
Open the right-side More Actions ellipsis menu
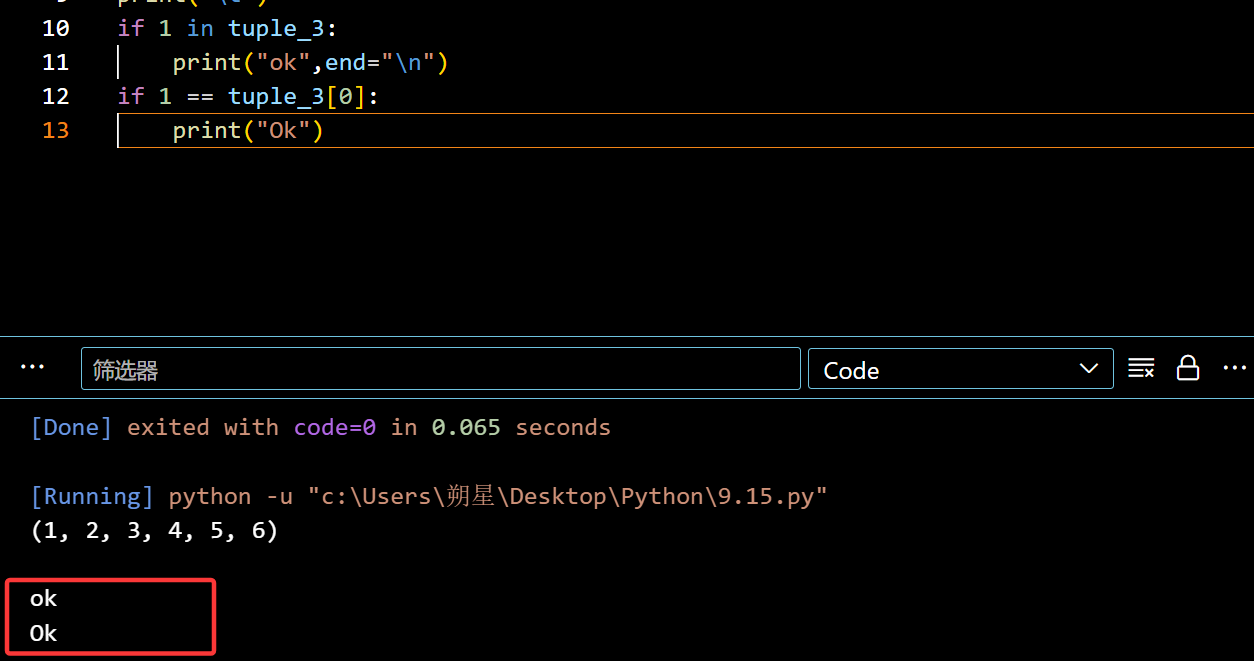click(x=1234, y=368)
